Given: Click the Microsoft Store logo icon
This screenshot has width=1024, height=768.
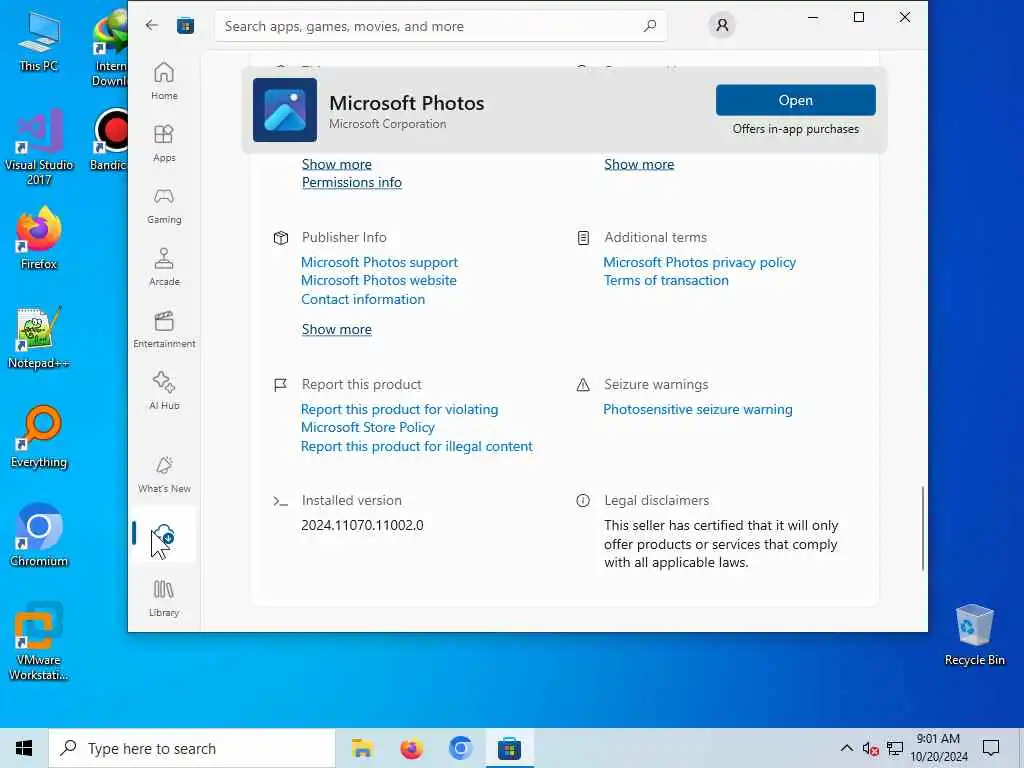Looking at the screenshot, I should click(185, 25).
